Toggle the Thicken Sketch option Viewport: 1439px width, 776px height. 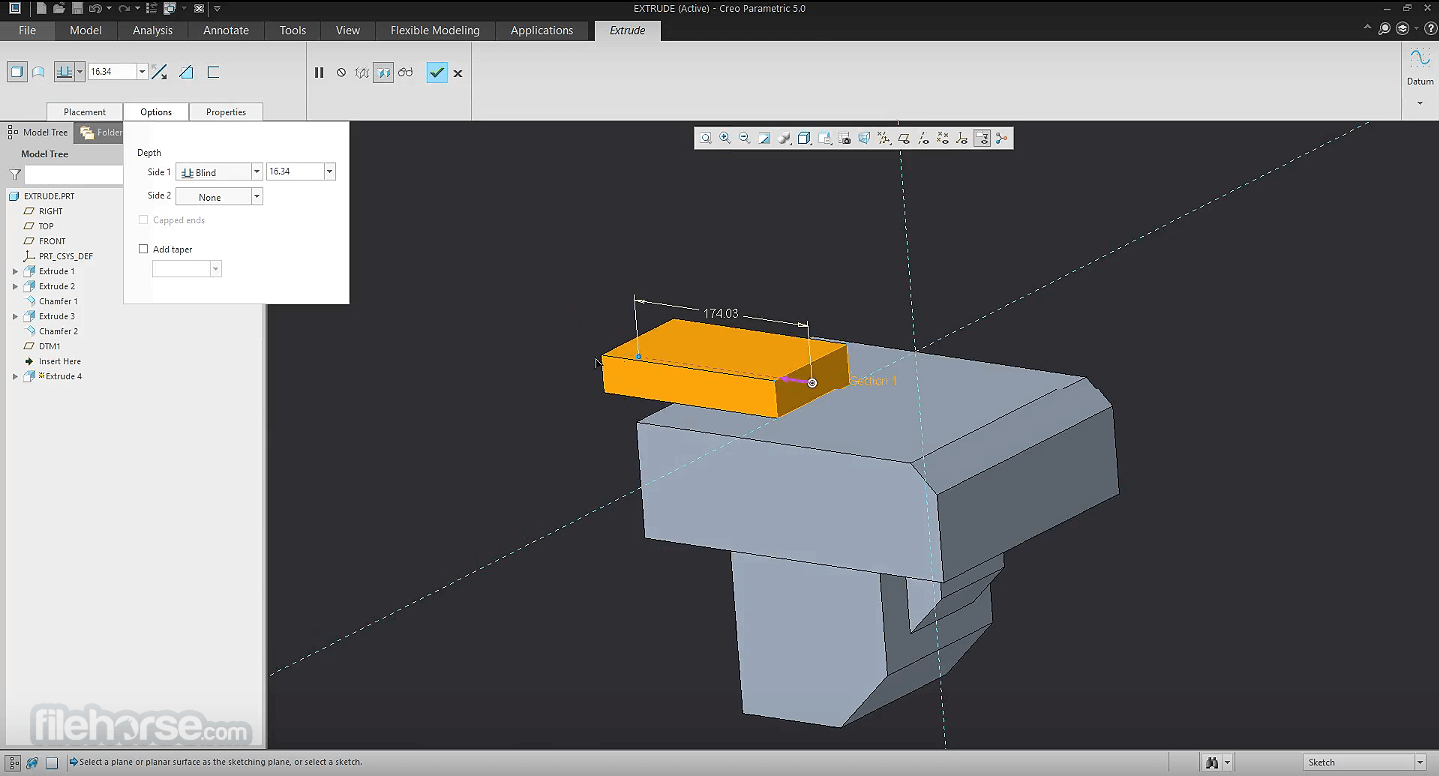213,72
